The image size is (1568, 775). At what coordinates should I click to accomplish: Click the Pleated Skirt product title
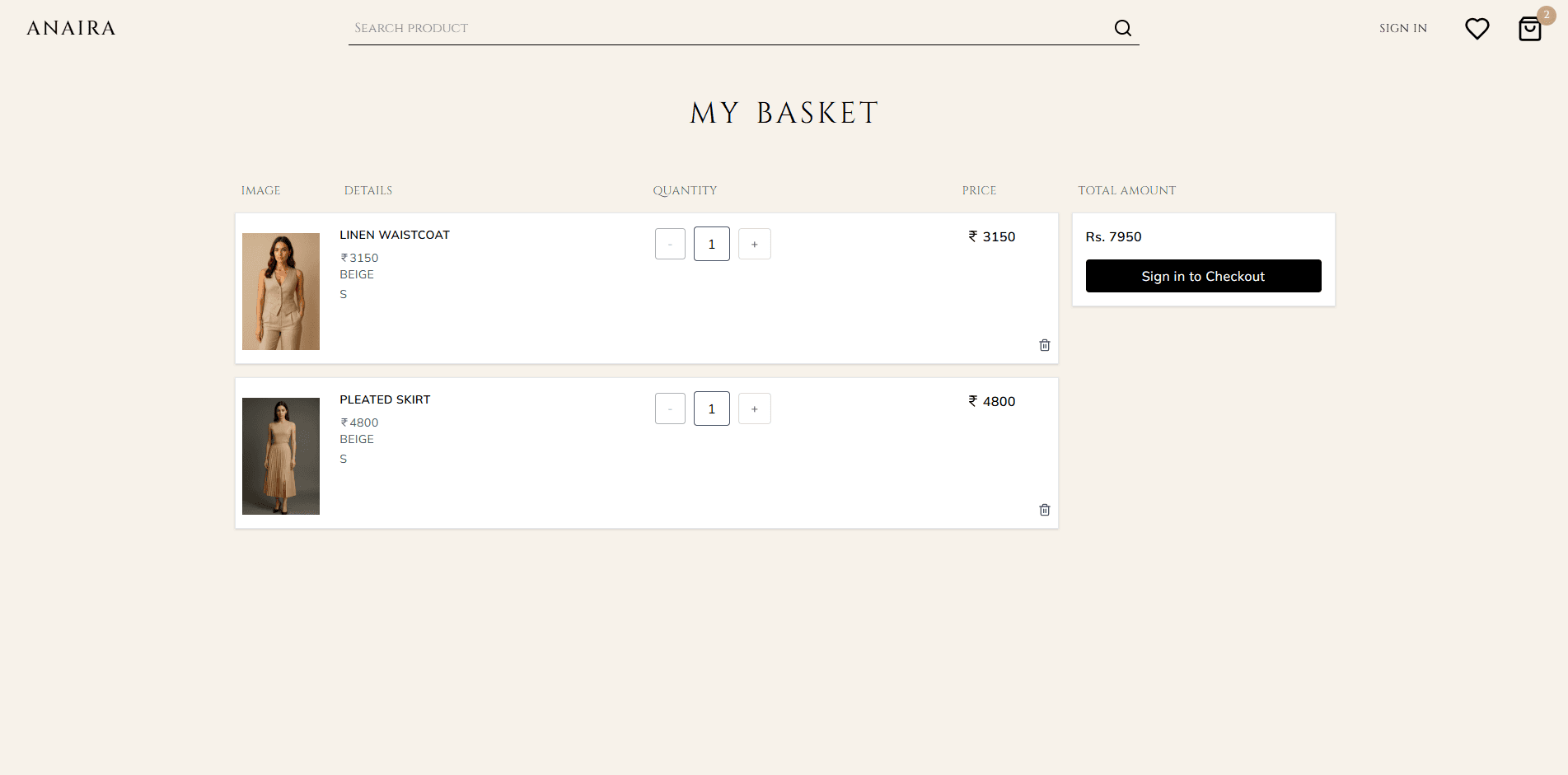coord(385,399)
